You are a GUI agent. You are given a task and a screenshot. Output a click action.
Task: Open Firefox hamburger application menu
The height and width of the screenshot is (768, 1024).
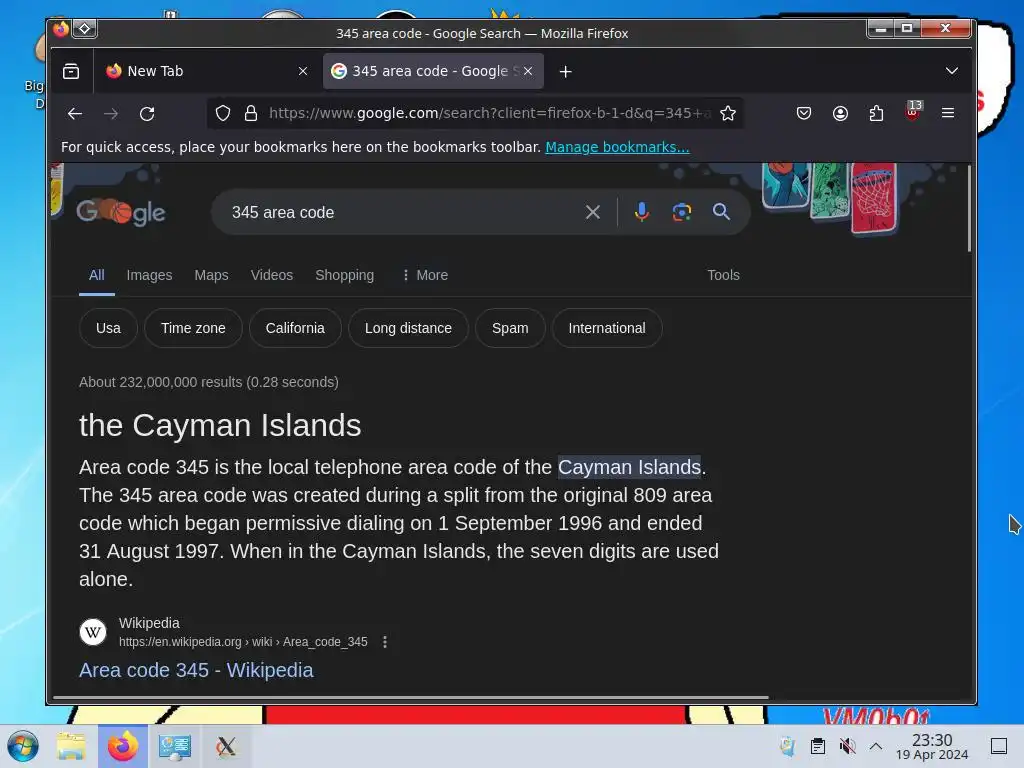[948, 113]
